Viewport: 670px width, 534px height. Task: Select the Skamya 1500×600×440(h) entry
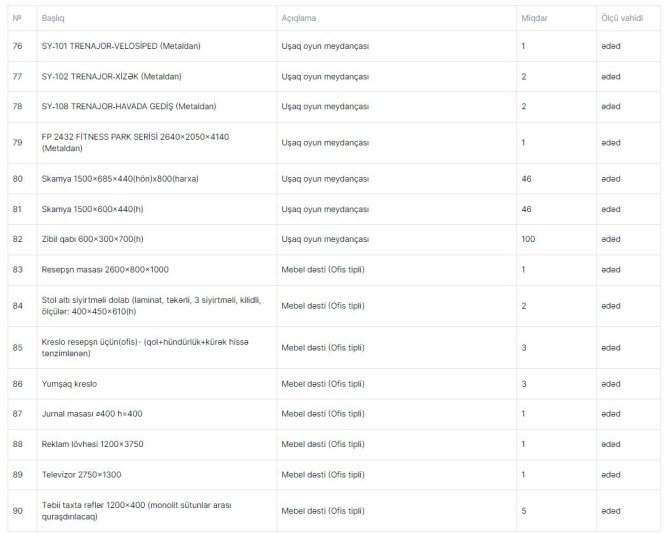[x=92, y=209]
